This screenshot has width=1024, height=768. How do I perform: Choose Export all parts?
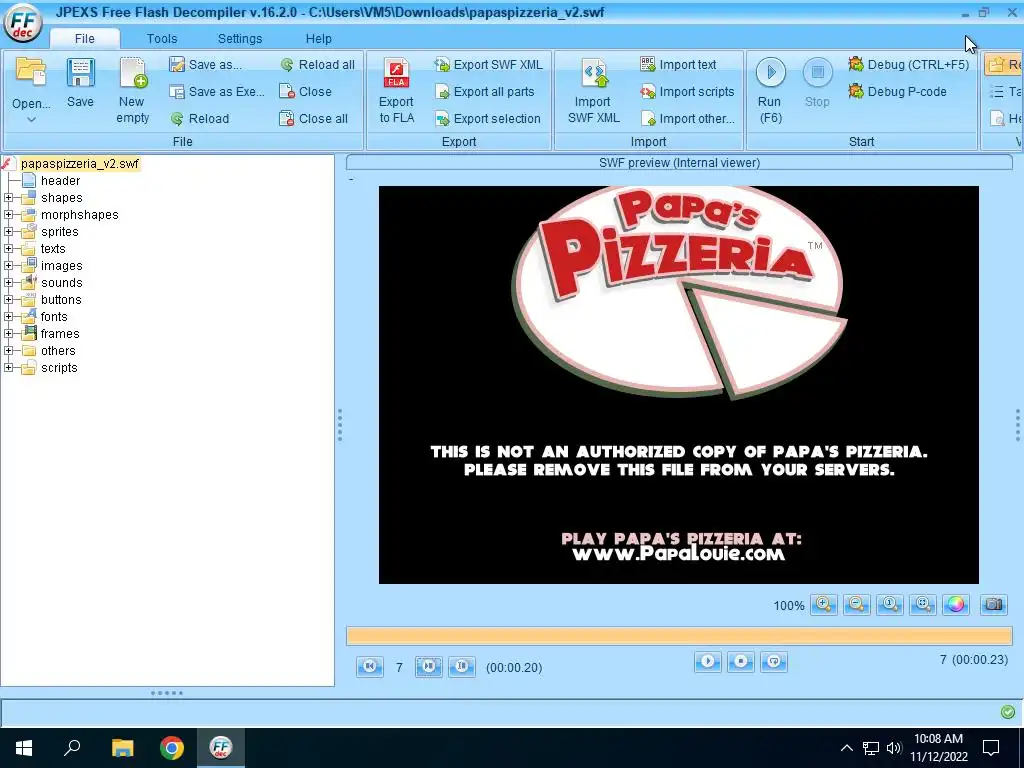point(485,91)
